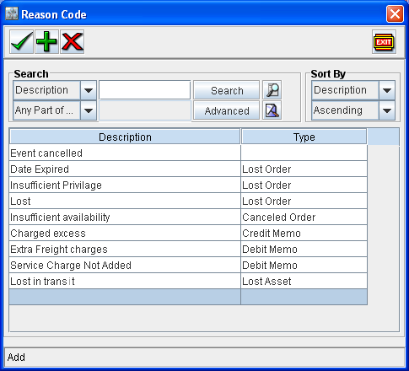This screenshot has width=409, height=371.
Task: Click the Advanced button
Action: 227,111
